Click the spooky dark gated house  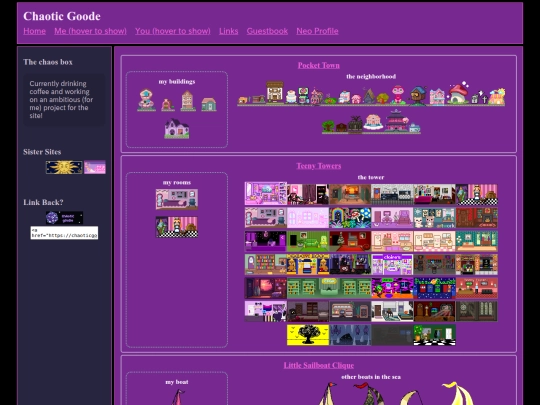coord(355,124)
